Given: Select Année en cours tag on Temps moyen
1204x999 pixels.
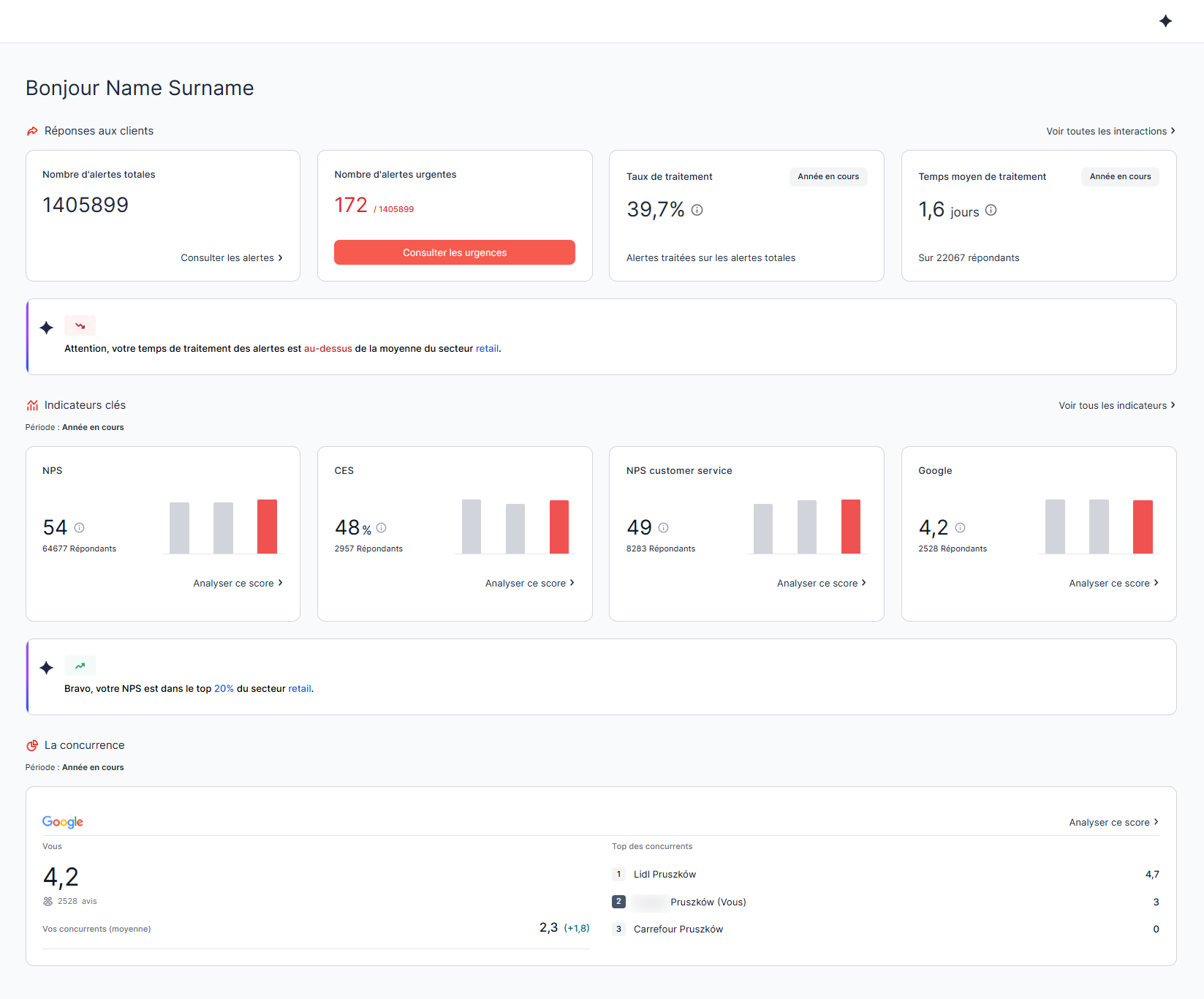Looking at the screenshot, I should (1119, 176).
